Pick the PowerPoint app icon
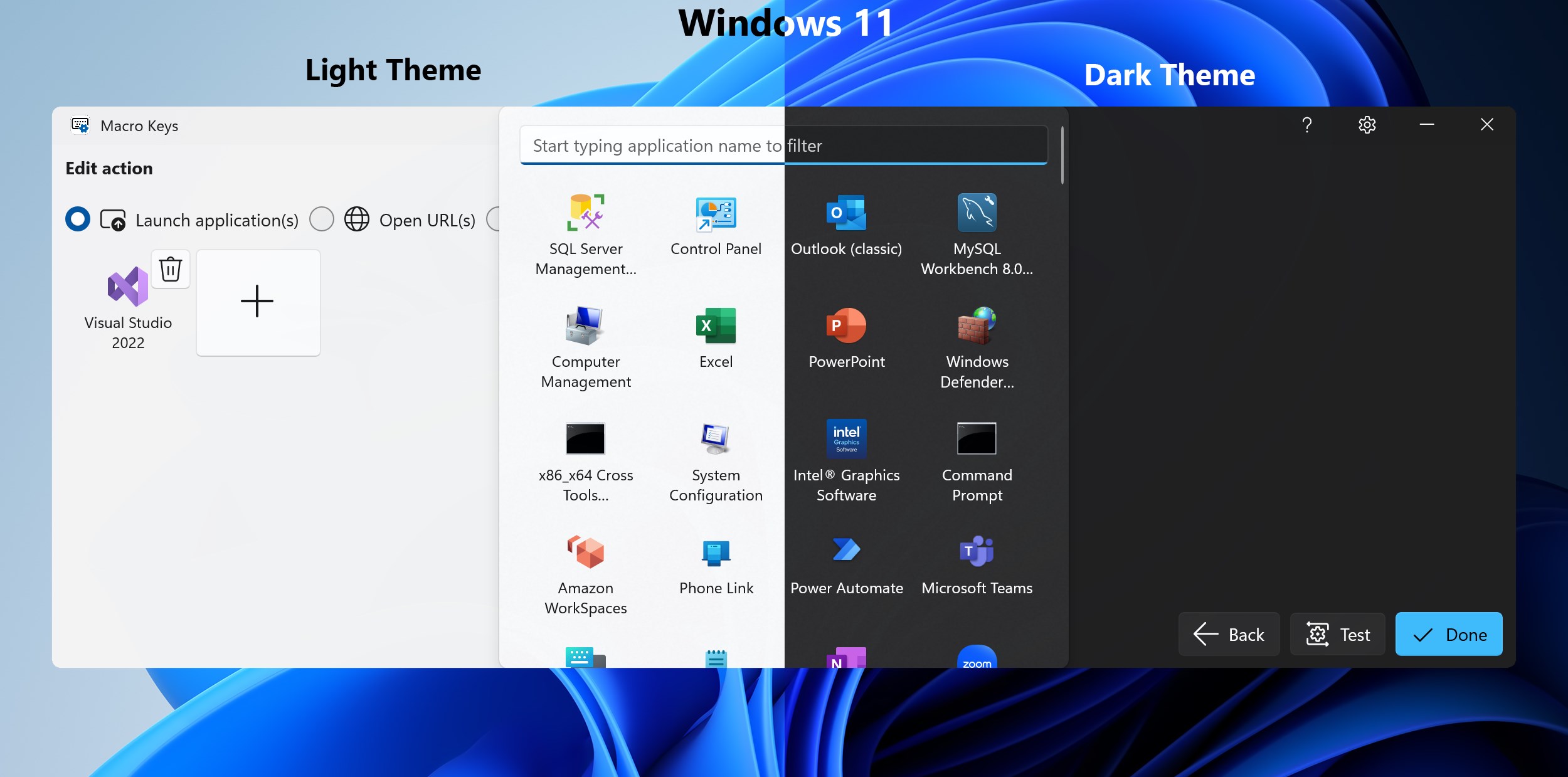This screenshot has height=777, width=1568. [846, 325]
